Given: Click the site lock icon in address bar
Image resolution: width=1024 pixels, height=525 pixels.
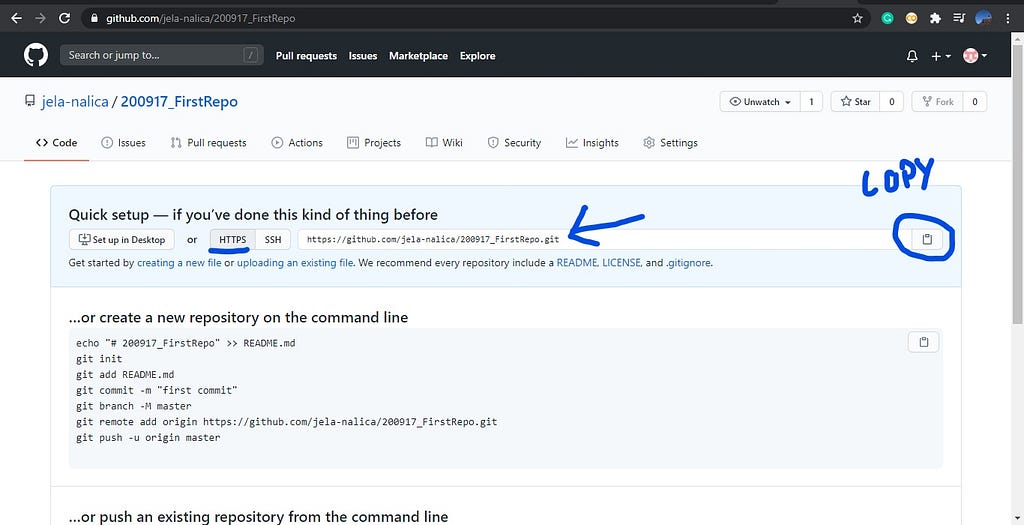Looking at the screenshot, I should tap(93, 18).
